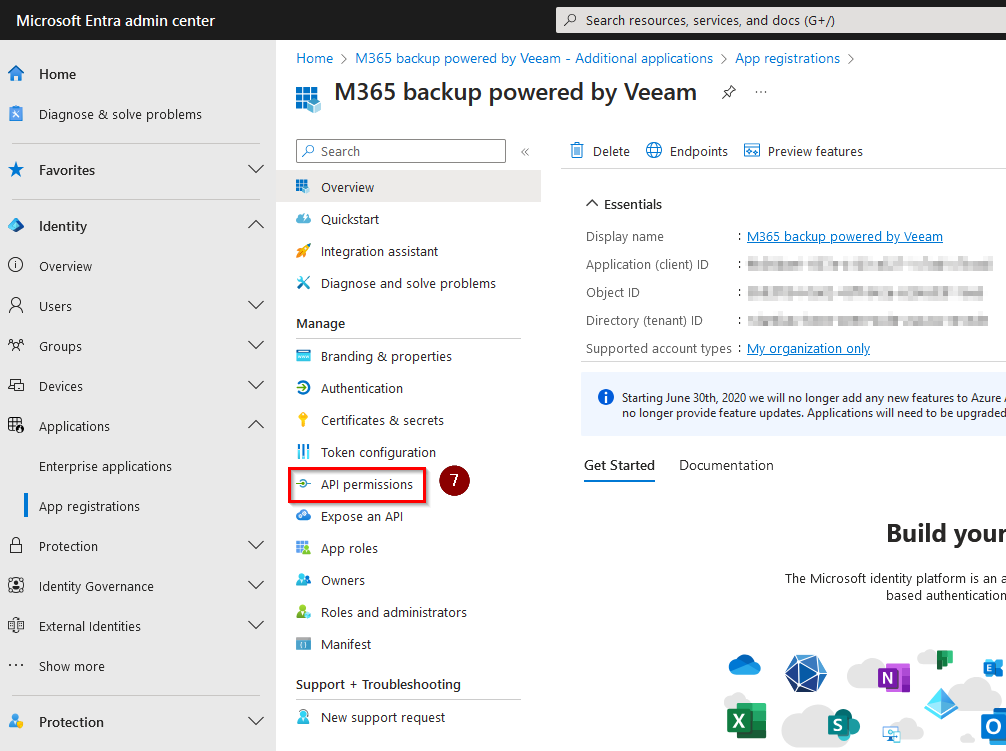Viewport: 1006px width, 751px height.
Task: Click the Delete trash can icon
Action: [577, 151]
